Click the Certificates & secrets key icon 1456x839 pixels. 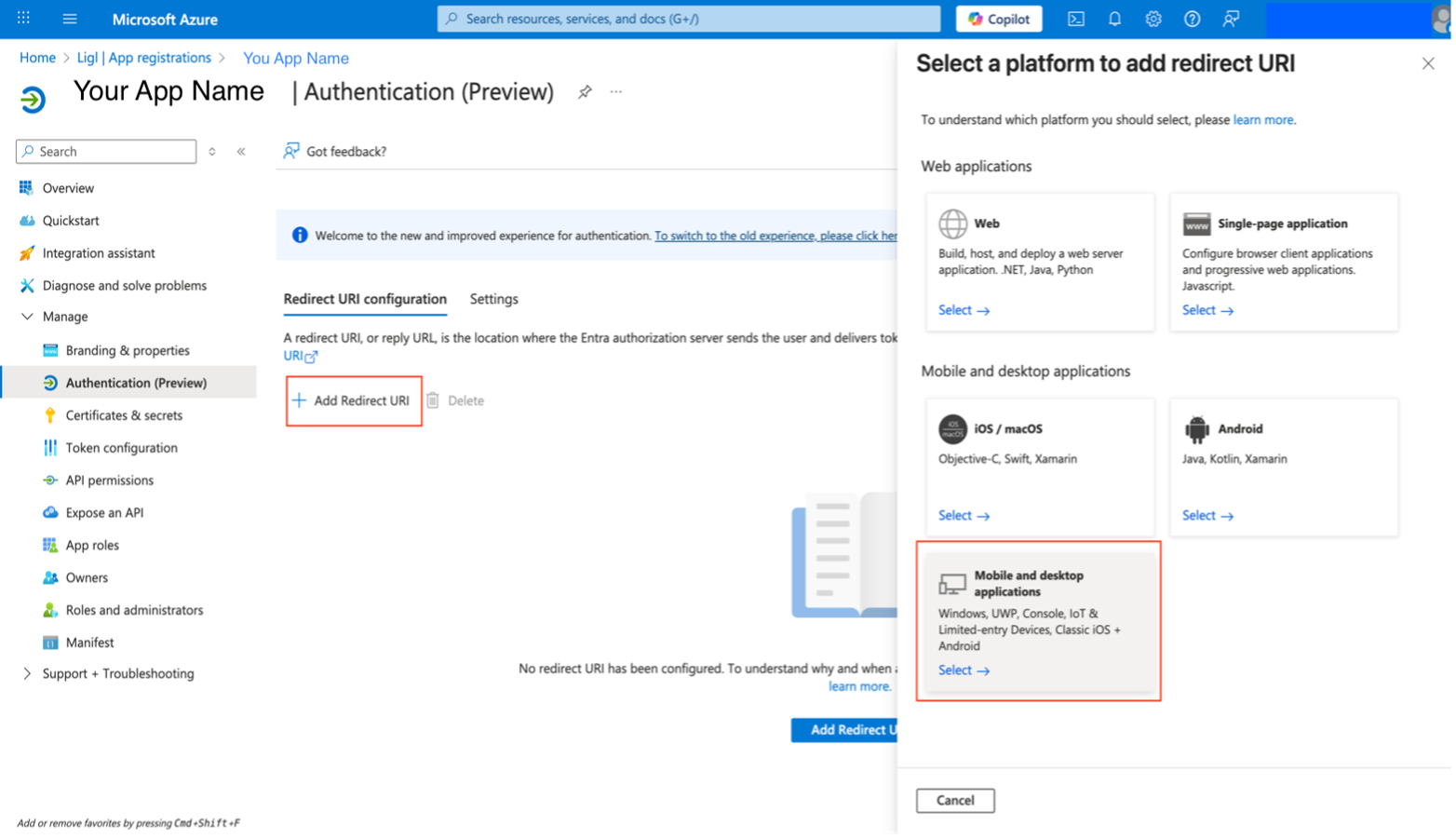point(50,415)
